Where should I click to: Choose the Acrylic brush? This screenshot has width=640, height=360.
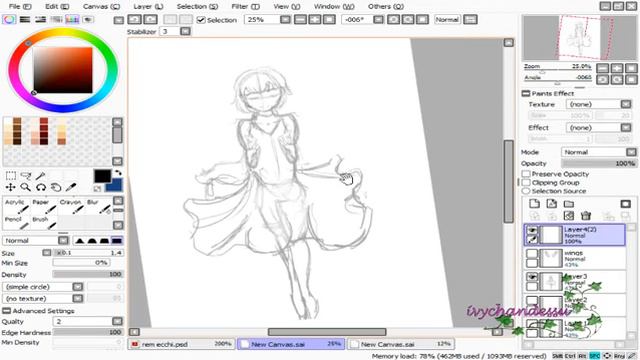16,206
